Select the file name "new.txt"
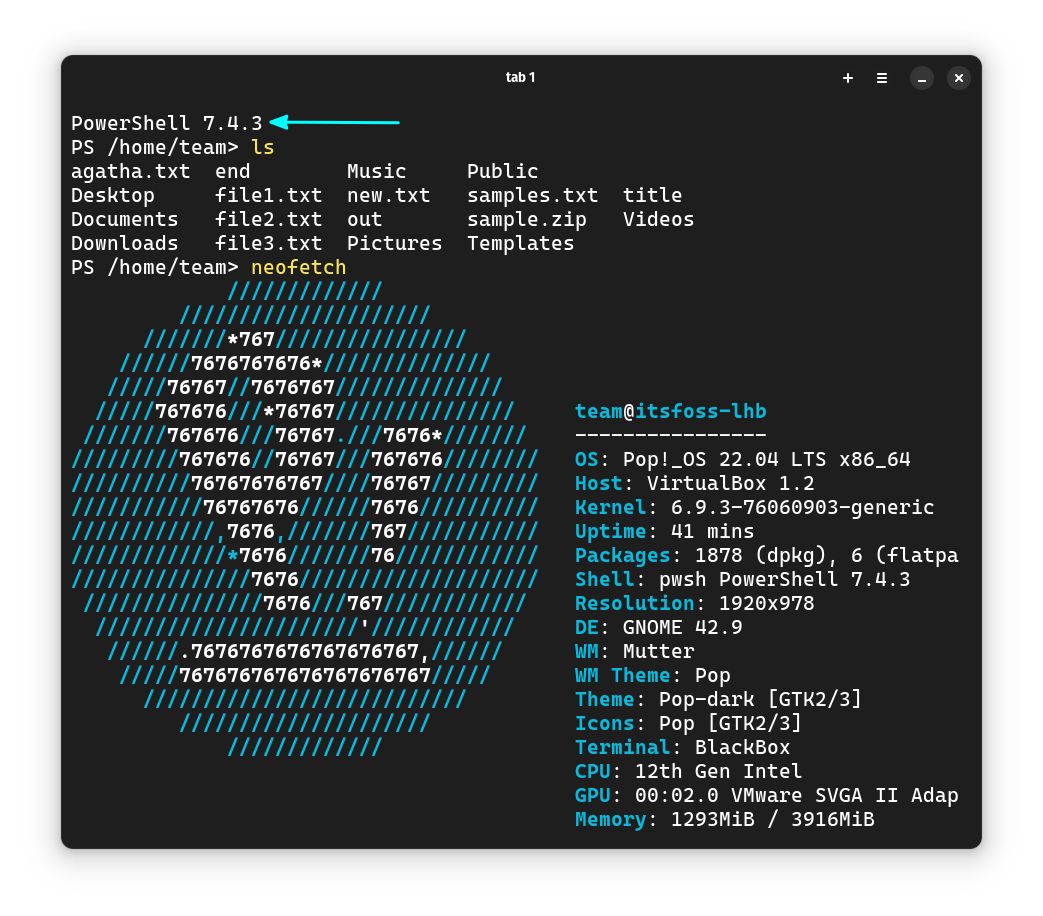This screenshot has width=1043, height=916. coord(388,195)
